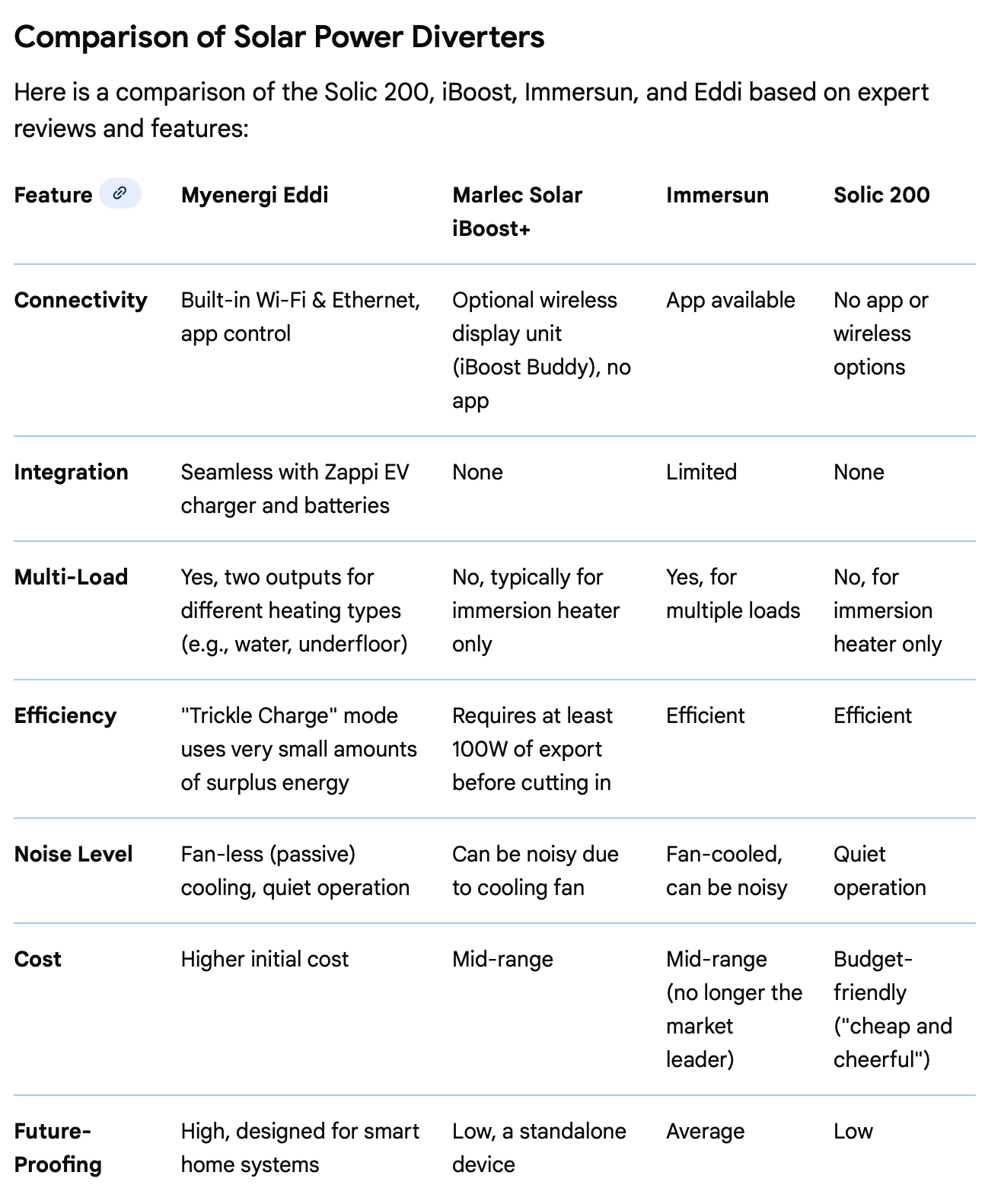The image size is (985, 1204).
Task: Click the Myenergi Eddi column header
Action: [x=254, y=195]
